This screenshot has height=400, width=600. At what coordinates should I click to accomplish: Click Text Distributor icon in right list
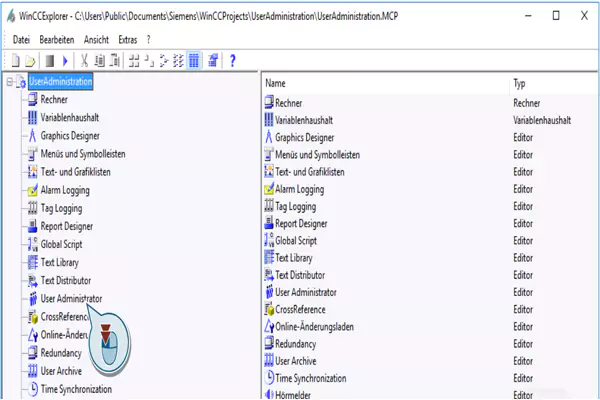click(x=269, y=274)
